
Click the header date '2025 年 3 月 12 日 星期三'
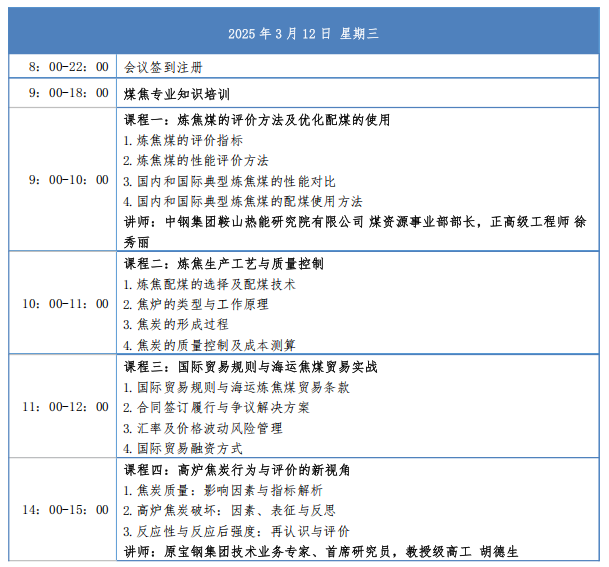click(x=303, y=34)
